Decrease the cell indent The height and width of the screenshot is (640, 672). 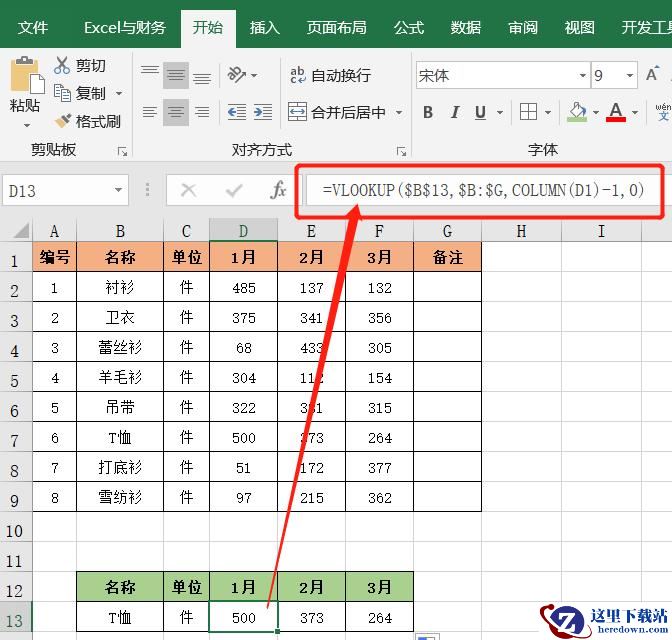(x=237, y=112)
